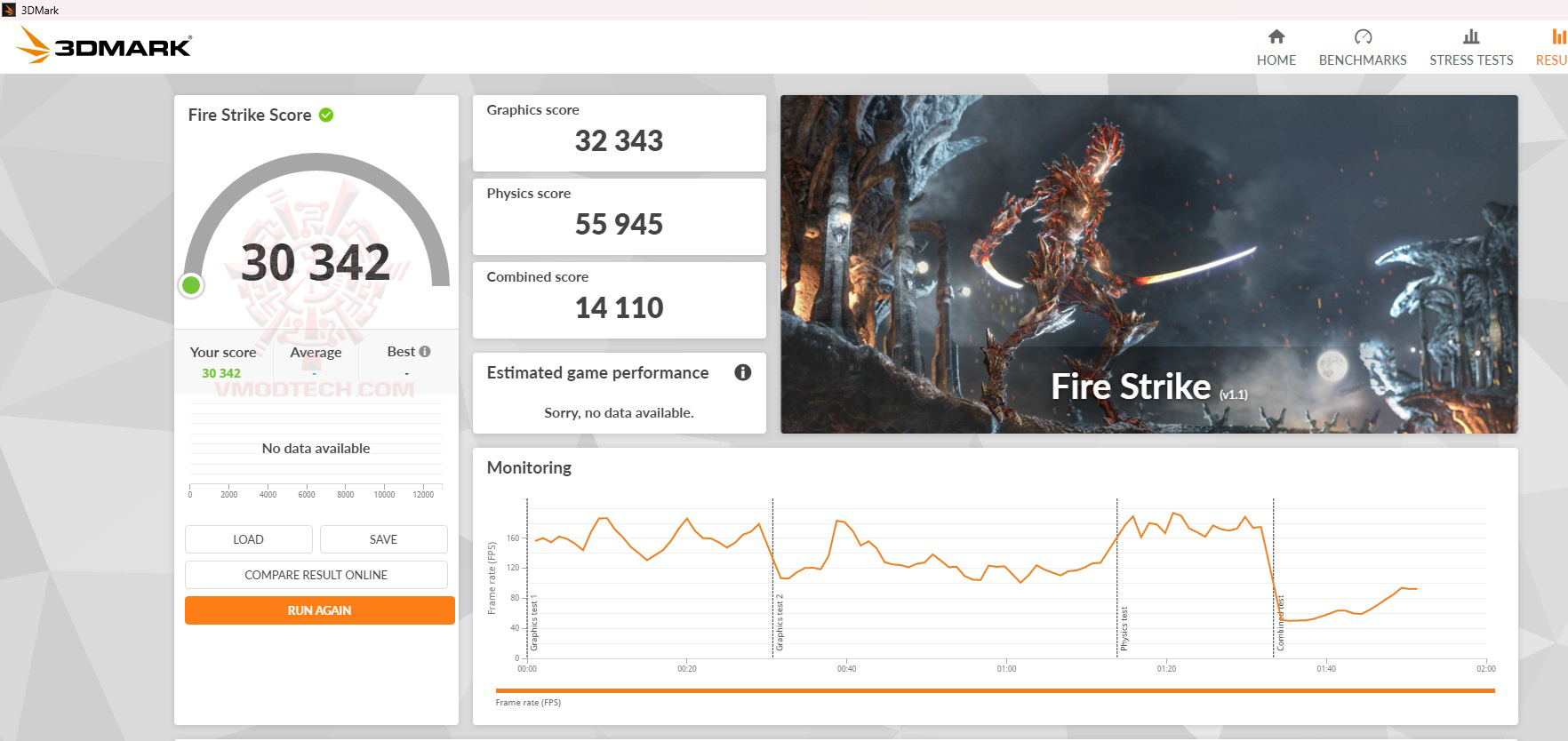The width and height of the screenshot is (1568, 741).
Task: Click the Monitoring heading
Action: coord(529,467)
